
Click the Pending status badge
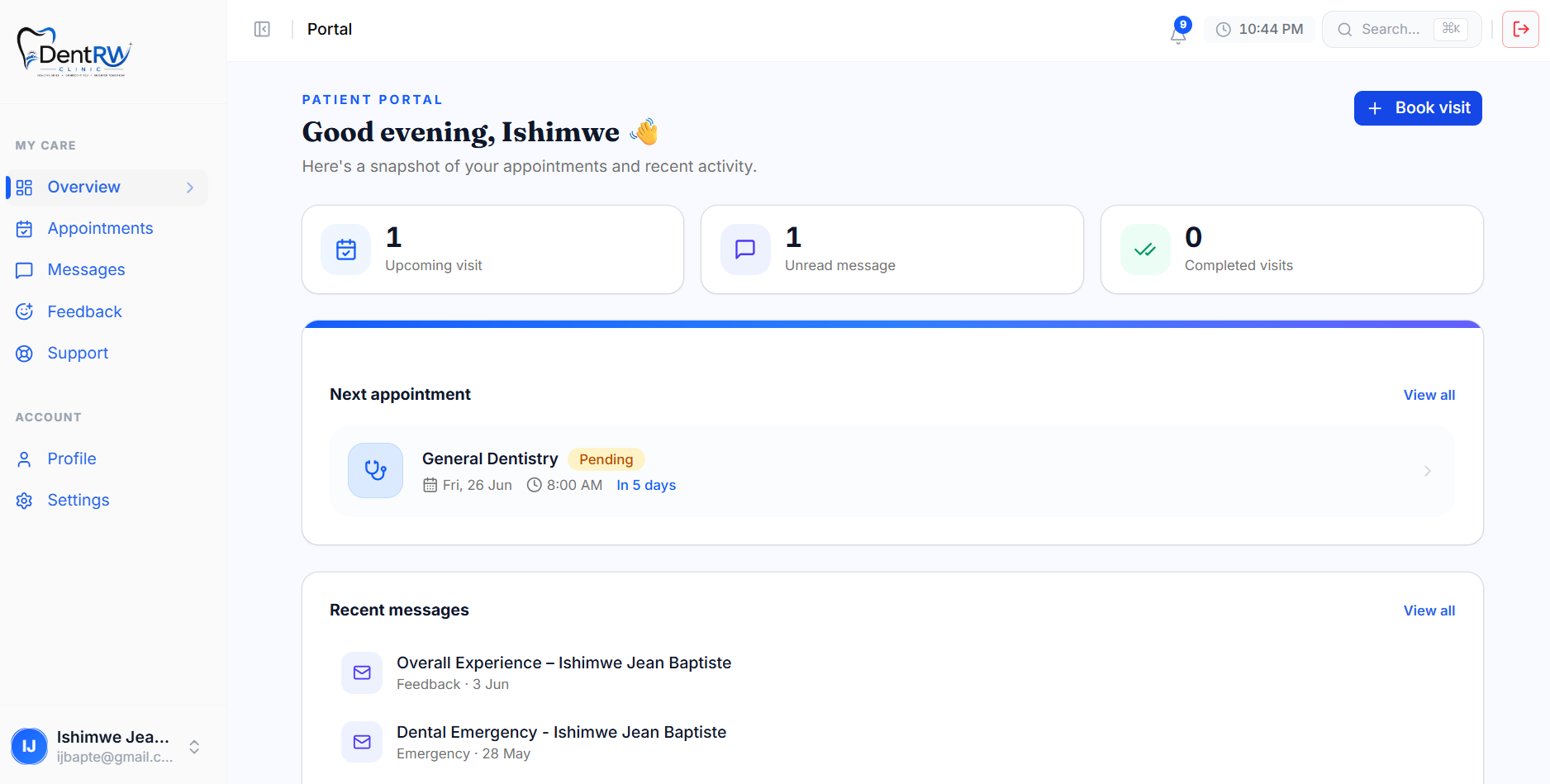(x=606, y=459)
